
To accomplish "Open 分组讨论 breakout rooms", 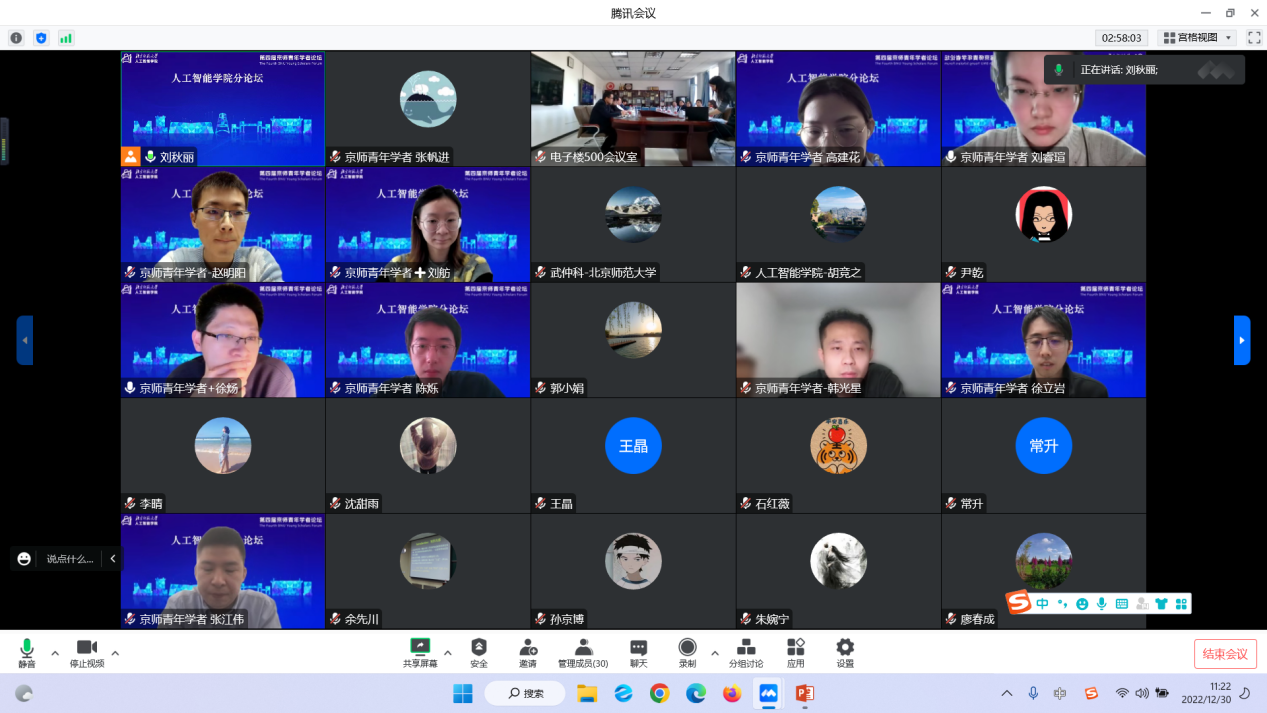I will click(746, 653).
